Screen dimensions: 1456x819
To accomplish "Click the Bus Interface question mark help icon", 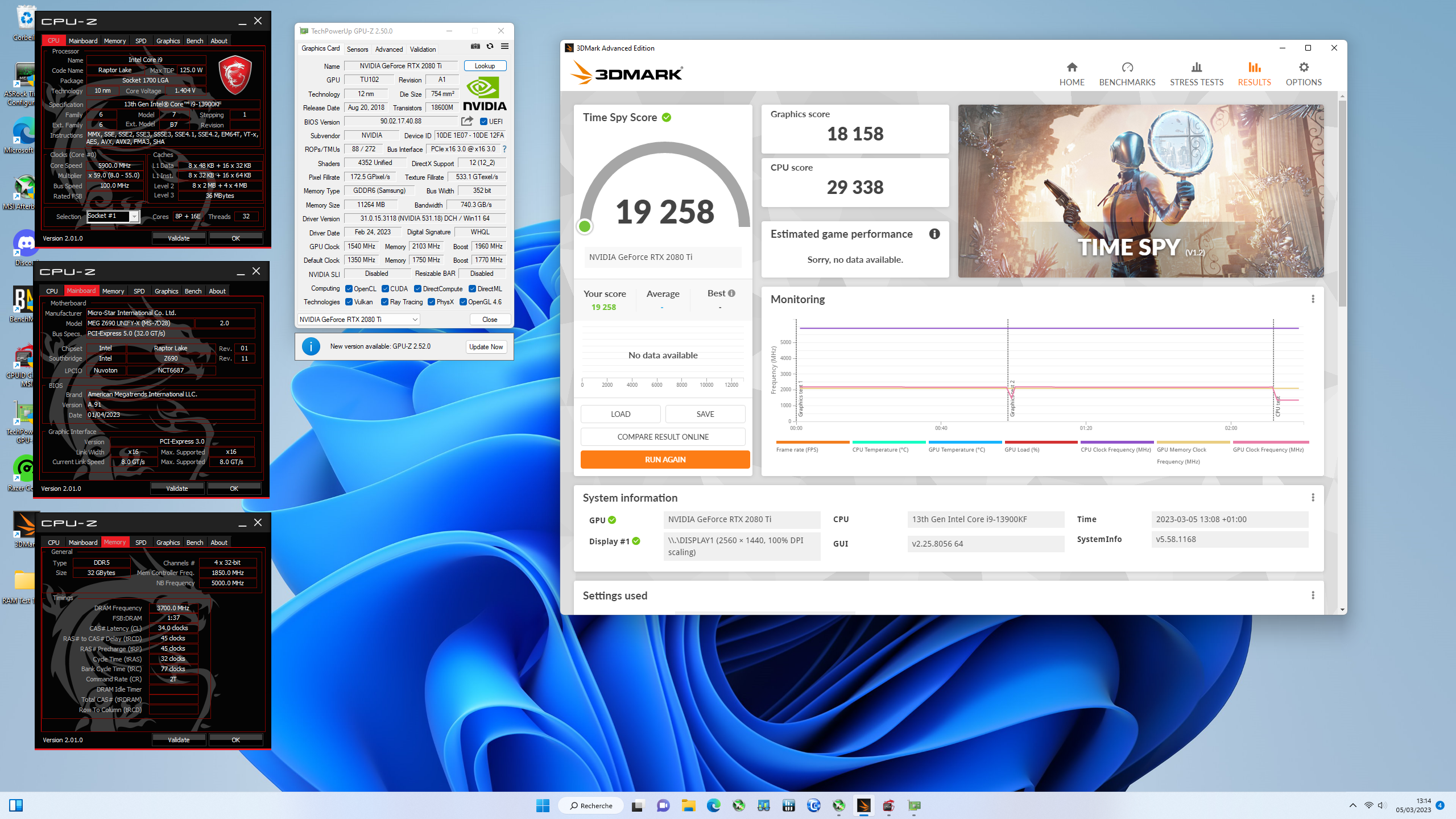I will point(504,149).
